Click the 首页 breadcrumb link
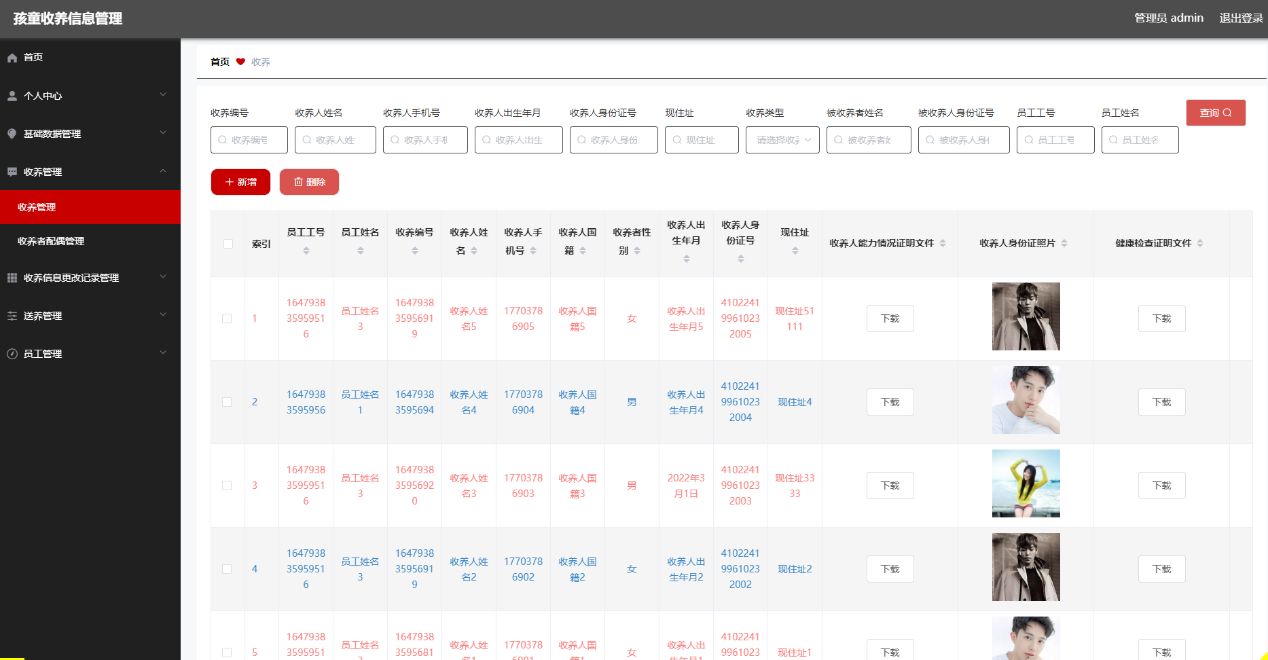1268x660 pixels. pyautogui.click(x=220, y=62)
